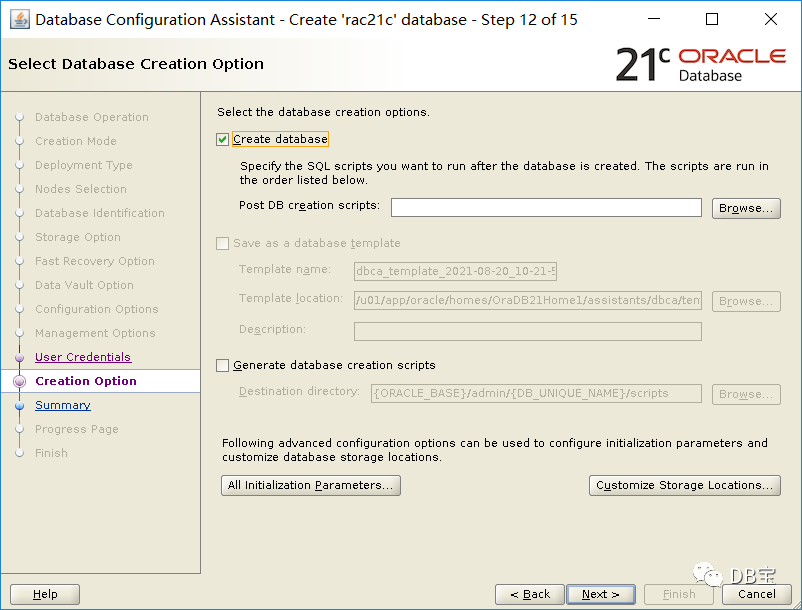Click the greyed-out Finish button

pos(679,594)
